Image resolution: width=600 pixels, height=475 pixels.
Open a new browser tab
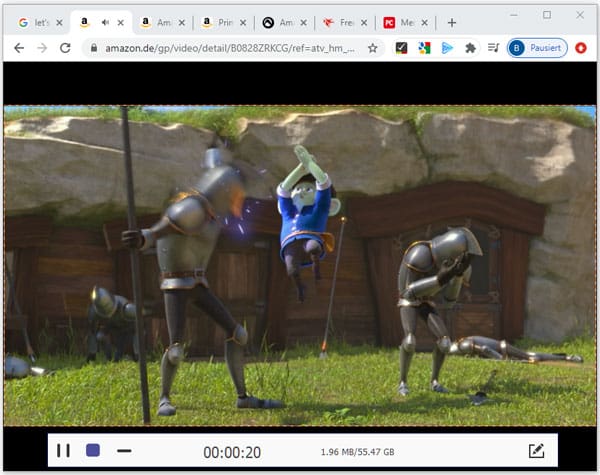pyautogui.click(x=452, y=23)
